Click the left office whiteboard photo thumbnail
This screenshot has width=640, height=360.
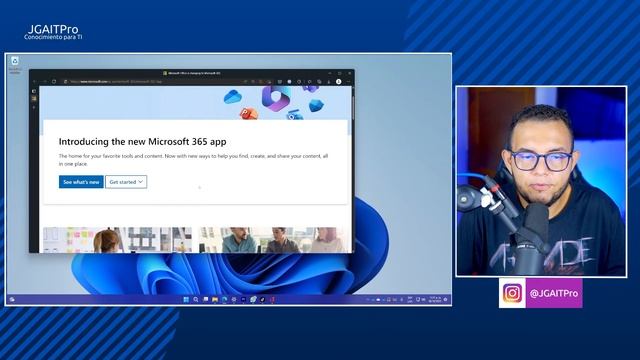[118, 240]
